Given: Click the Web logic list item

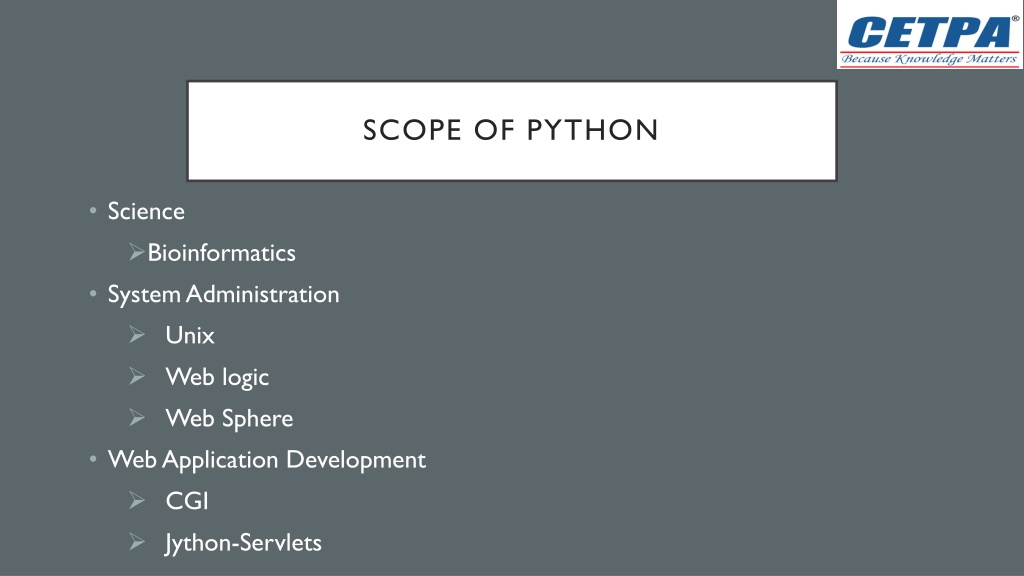Looking at the screenshot, I should [x=217, y=377].
